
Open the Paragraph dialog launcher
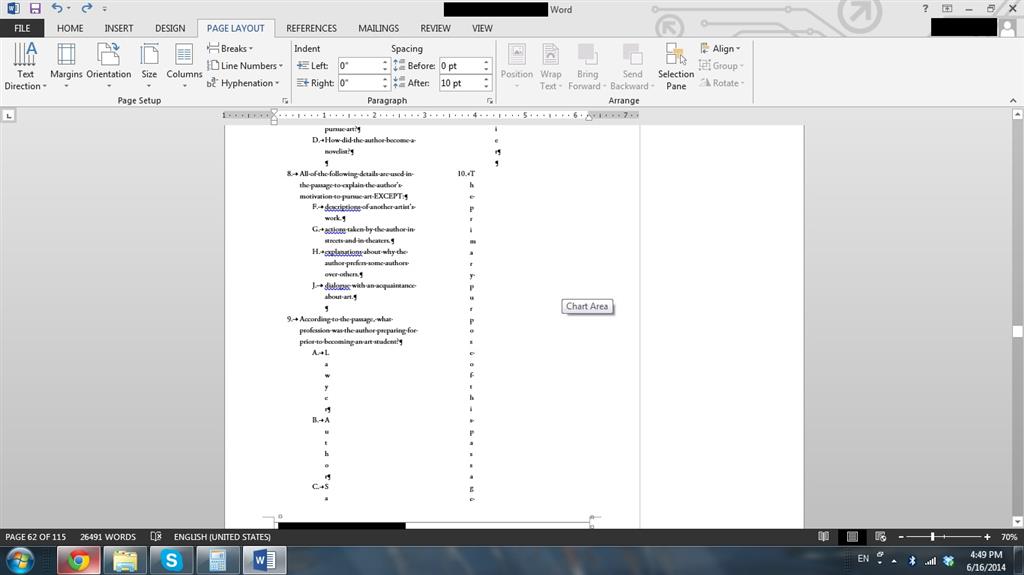(x=490, y=101)
